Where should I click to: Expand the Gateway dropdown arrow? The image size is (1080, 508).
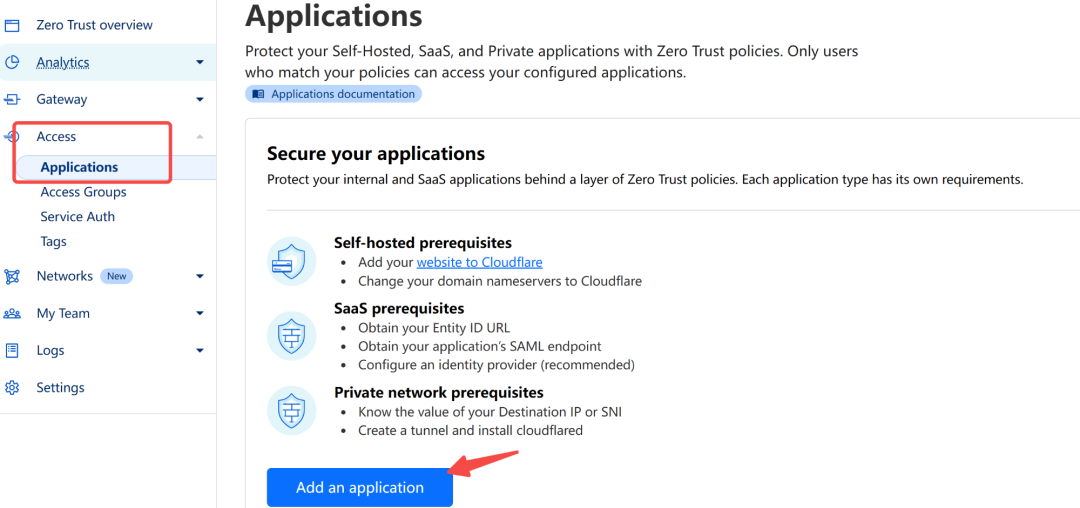(x=200, y=100)
